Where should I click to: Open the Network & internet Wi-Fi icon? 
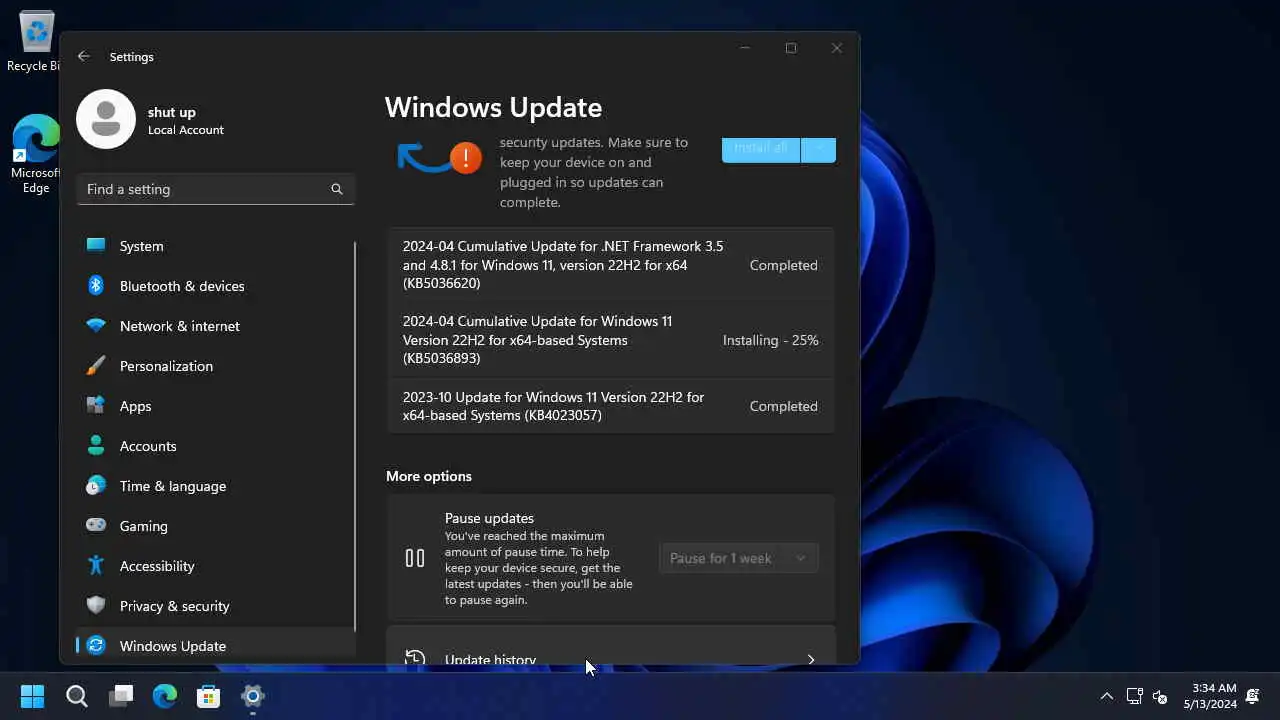tap(96, 325)
